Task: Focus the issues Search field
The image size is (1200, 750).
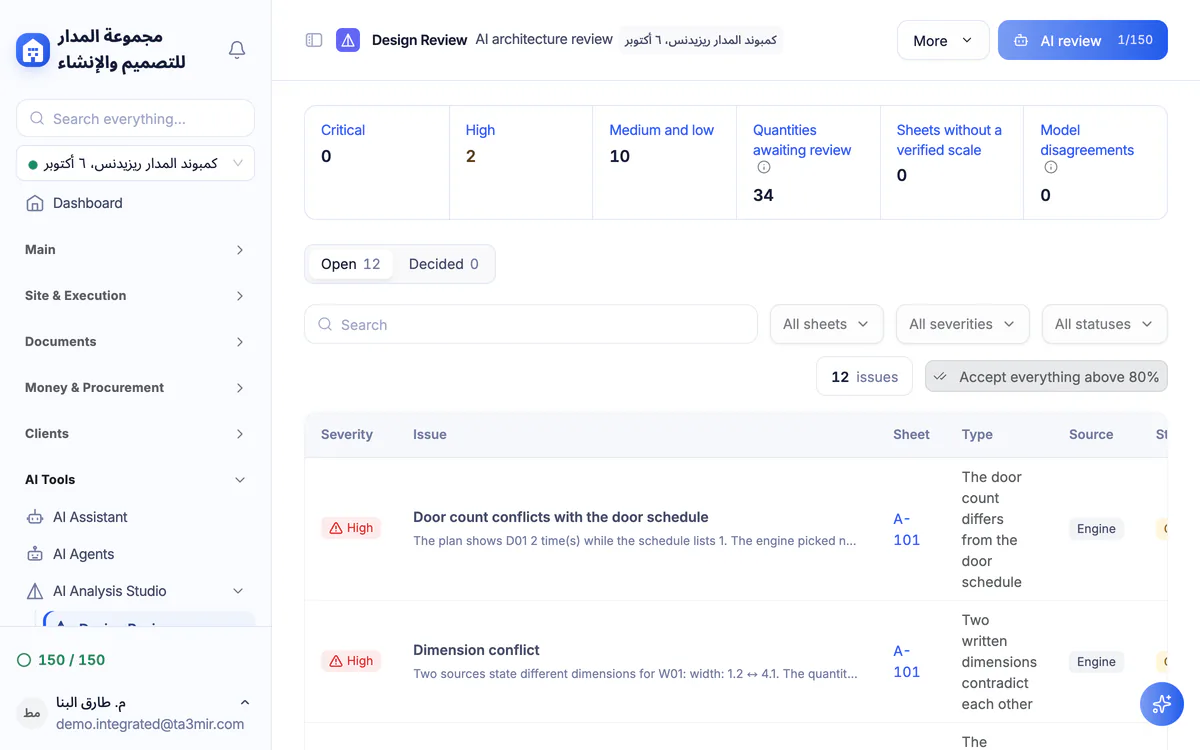Action: [531, 324]
